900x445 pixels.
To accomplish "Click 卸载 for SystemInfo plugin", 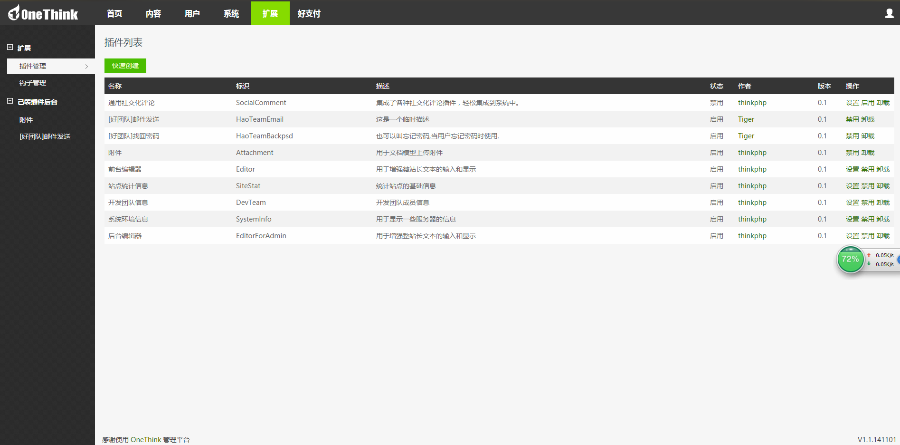I will coord(883,219).
